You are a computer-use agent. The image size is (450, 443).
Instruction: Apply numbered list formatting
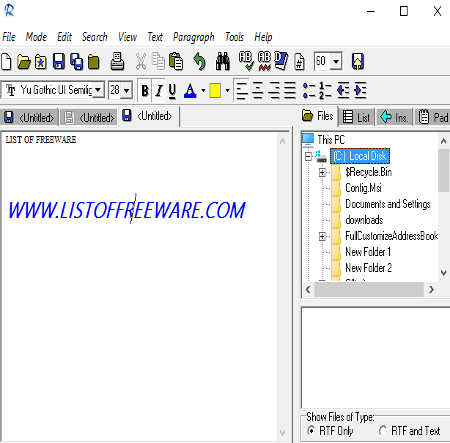[325, 90]
